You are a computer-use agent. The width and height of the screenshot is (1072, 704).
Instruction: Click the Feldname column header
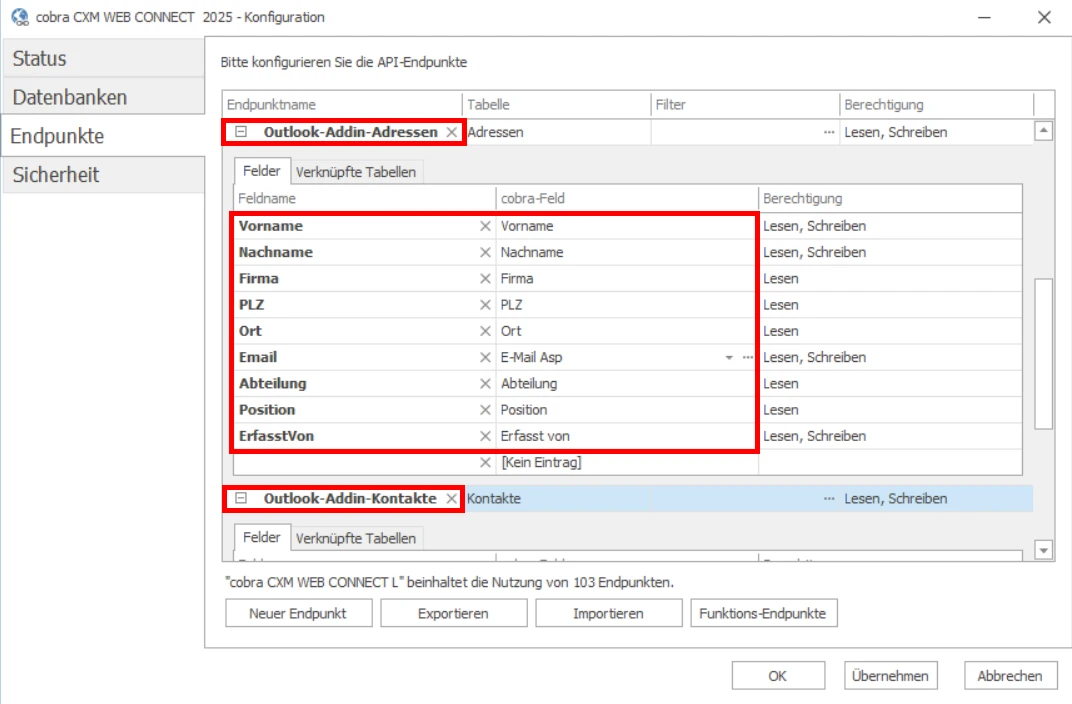(x=364, y=199)
